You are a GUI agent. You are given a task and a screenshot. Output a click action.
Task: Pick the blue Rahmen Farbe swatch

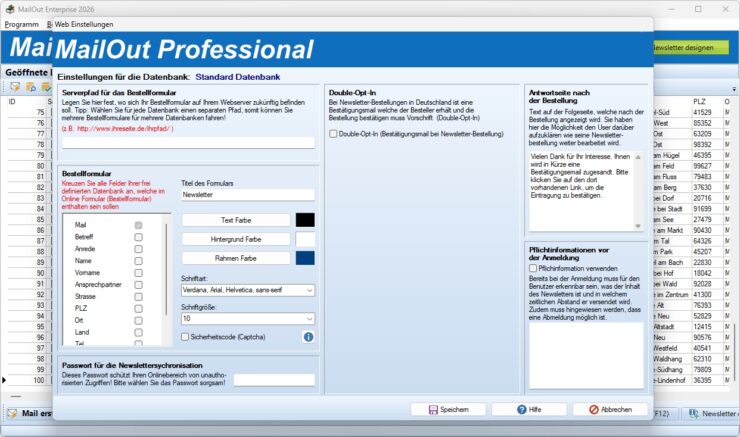pyautogui.click(x=305, y=258)
